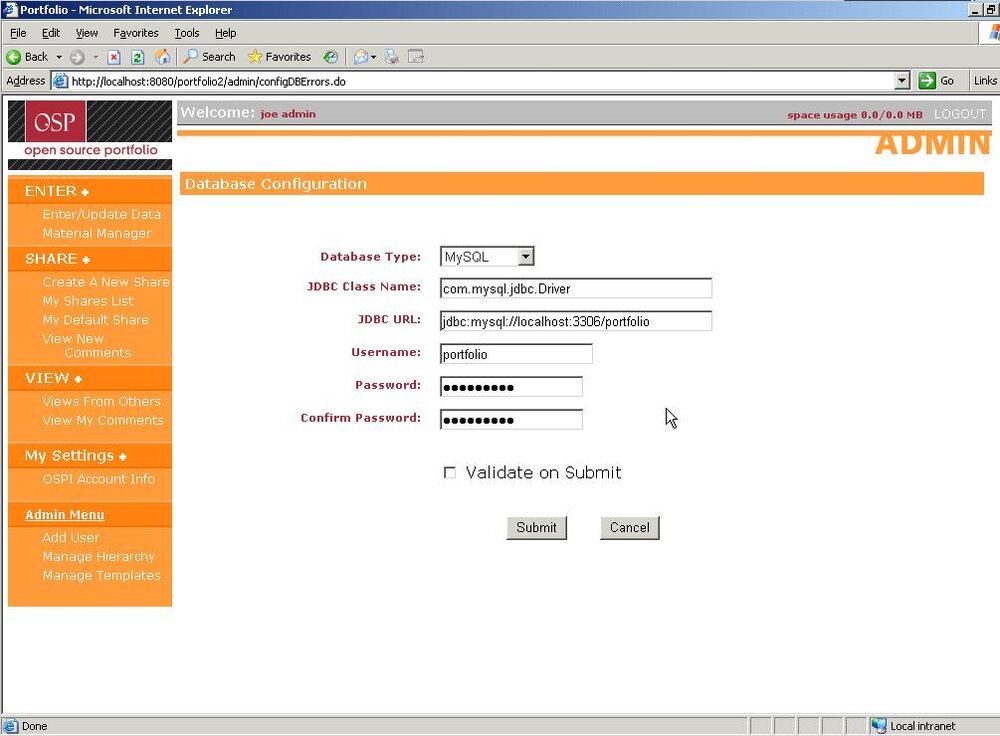Click the green Go arrow
The width and height of the screenshot is (1000, 736).
click(x=927, y=81)
